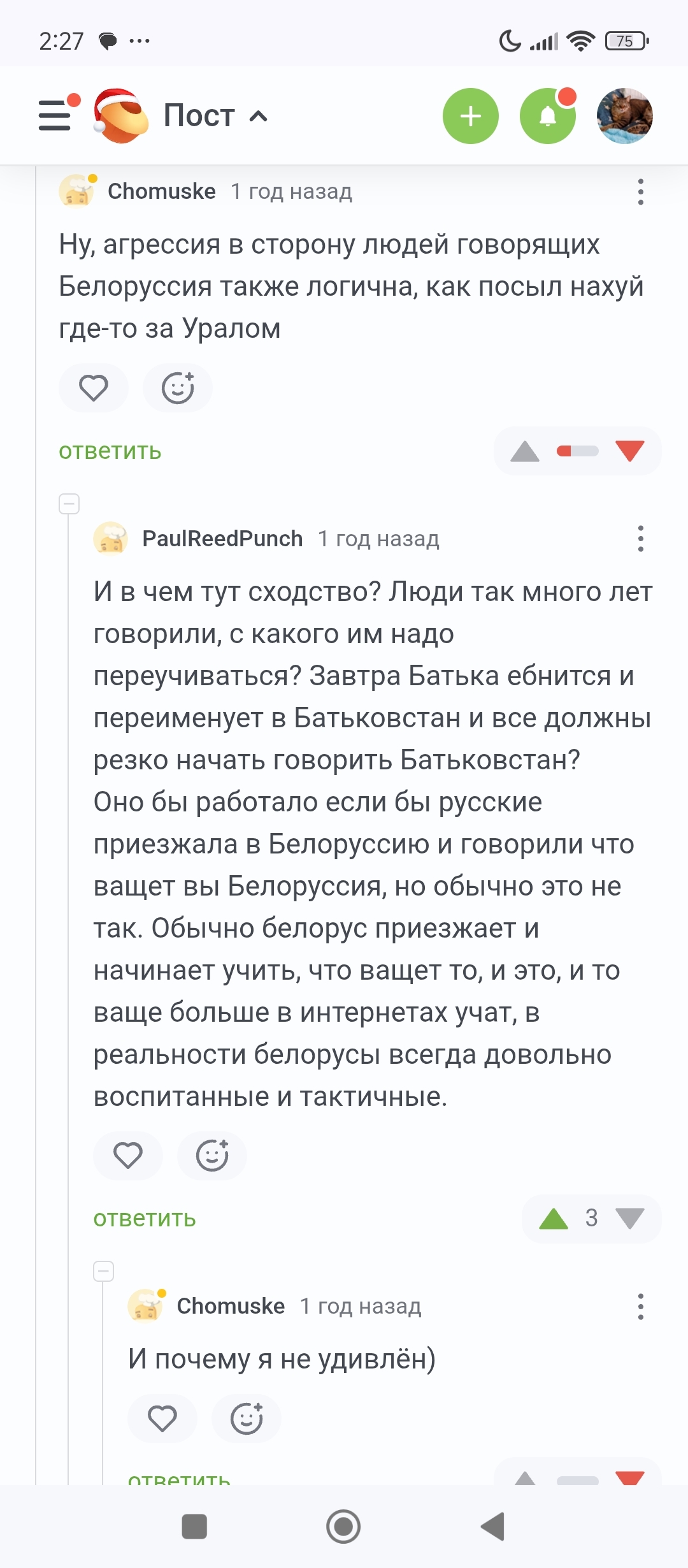Image resolution: width=688 pixels, height=1568 pixels.
Task: Open the hamburger navigation menu
Action: pyautogui.click(x=55, y=115)
